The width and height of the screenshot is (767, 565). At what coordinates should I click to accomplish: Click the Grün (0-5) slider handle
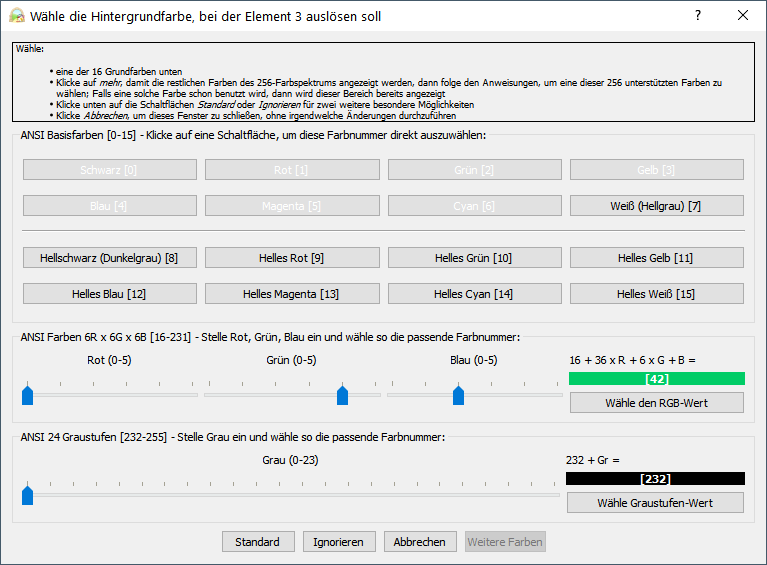pyautogui.click(x=342, y=395)
